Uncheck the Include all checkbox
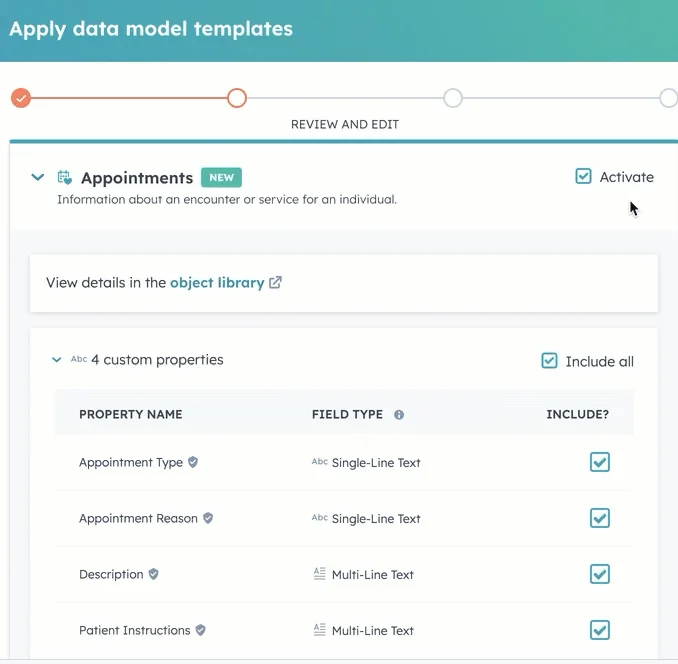The height and width of the screenshot is (664, 678). click(x=549, y=361)
